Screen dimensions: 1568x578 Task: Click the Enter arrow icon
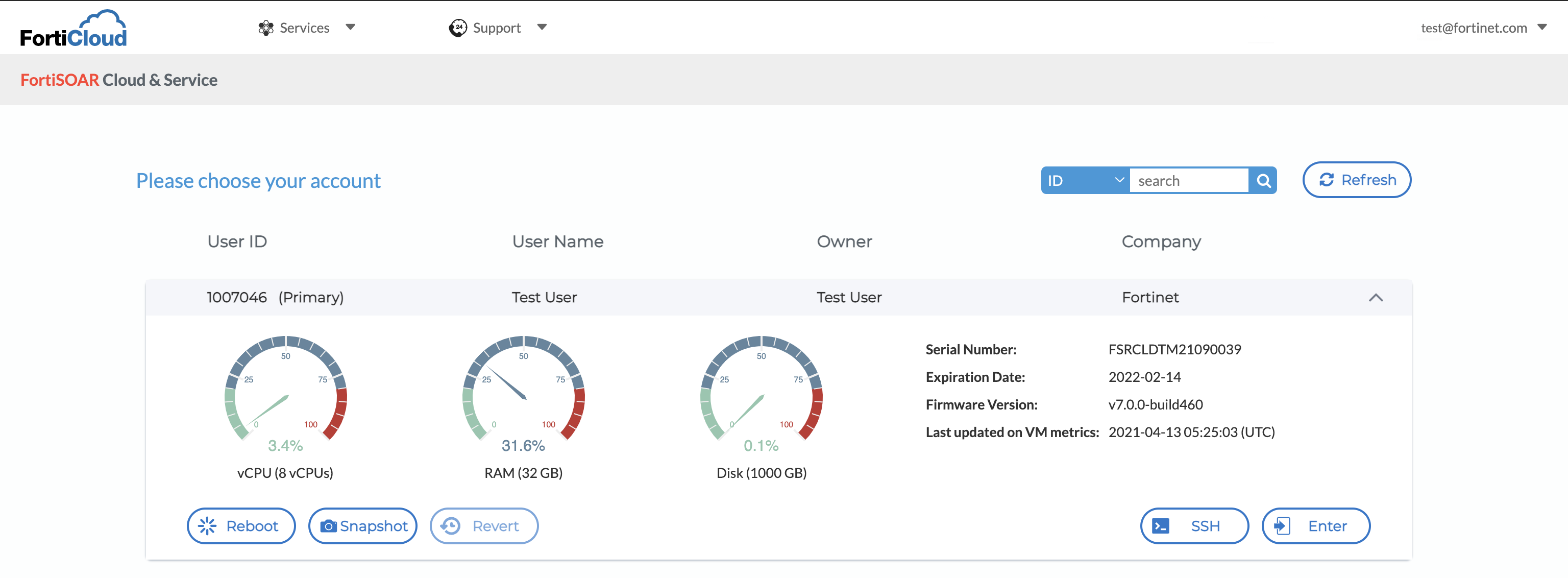point(1284,525)
